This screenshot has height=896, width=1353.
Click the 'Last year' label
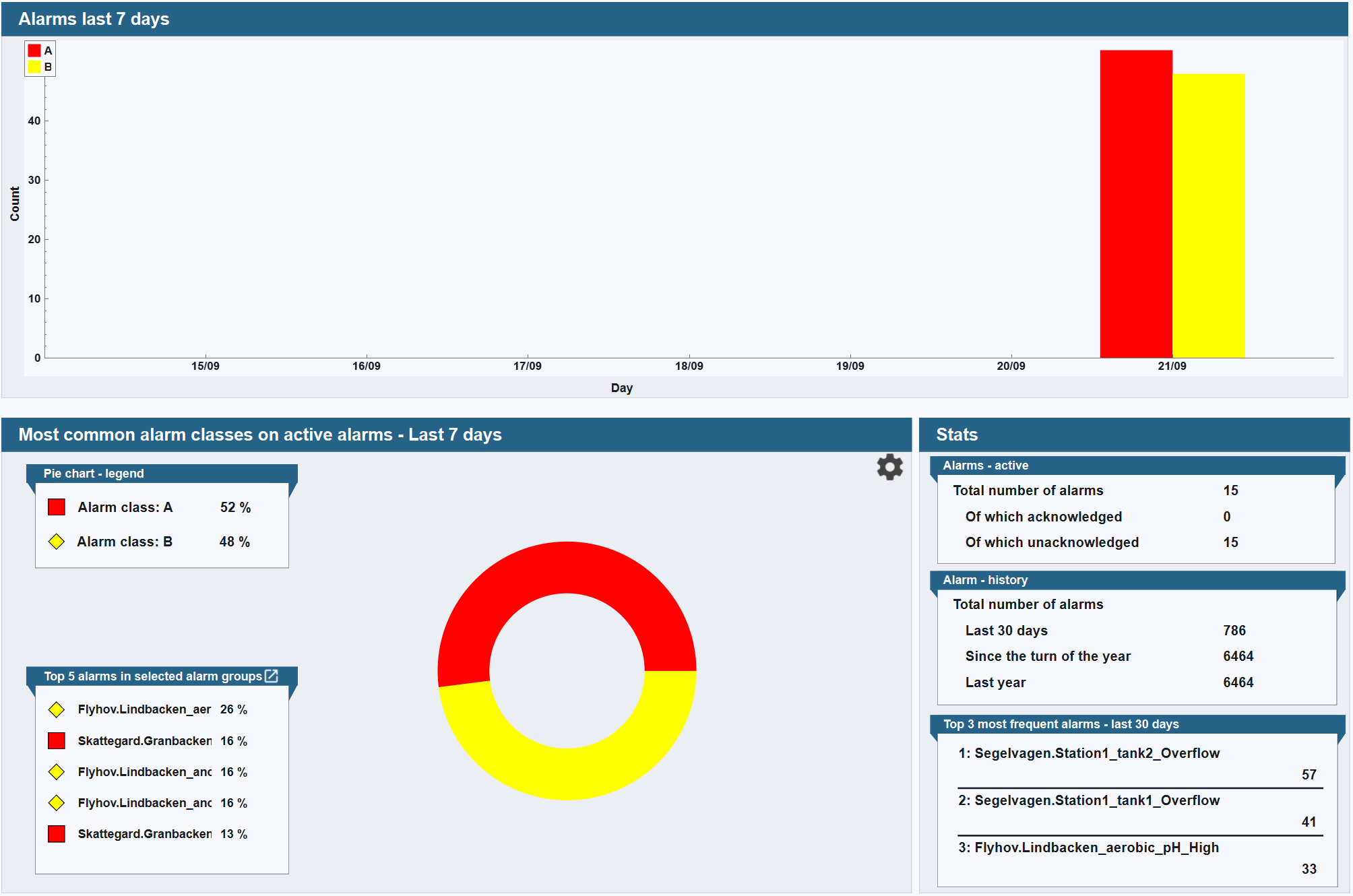(x=995, y=682)
